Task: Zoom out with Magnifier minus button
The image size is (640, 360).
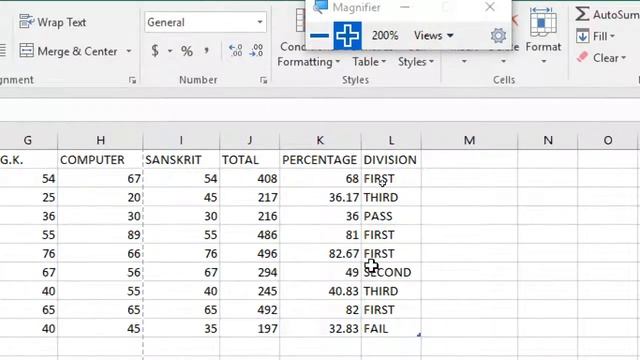Action: 320,36
